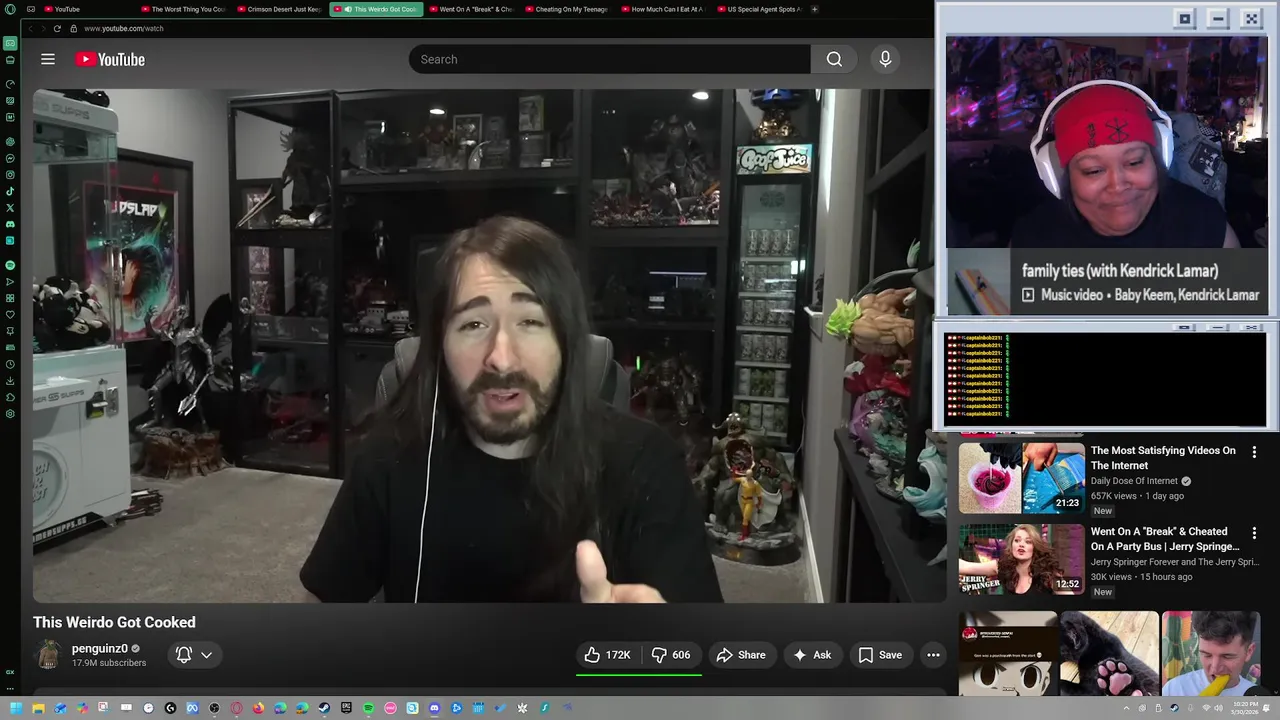Open ChatGPT icon in browser sidebar
This screenshot has height=720, width=1280.
click(x=10, y=141)
